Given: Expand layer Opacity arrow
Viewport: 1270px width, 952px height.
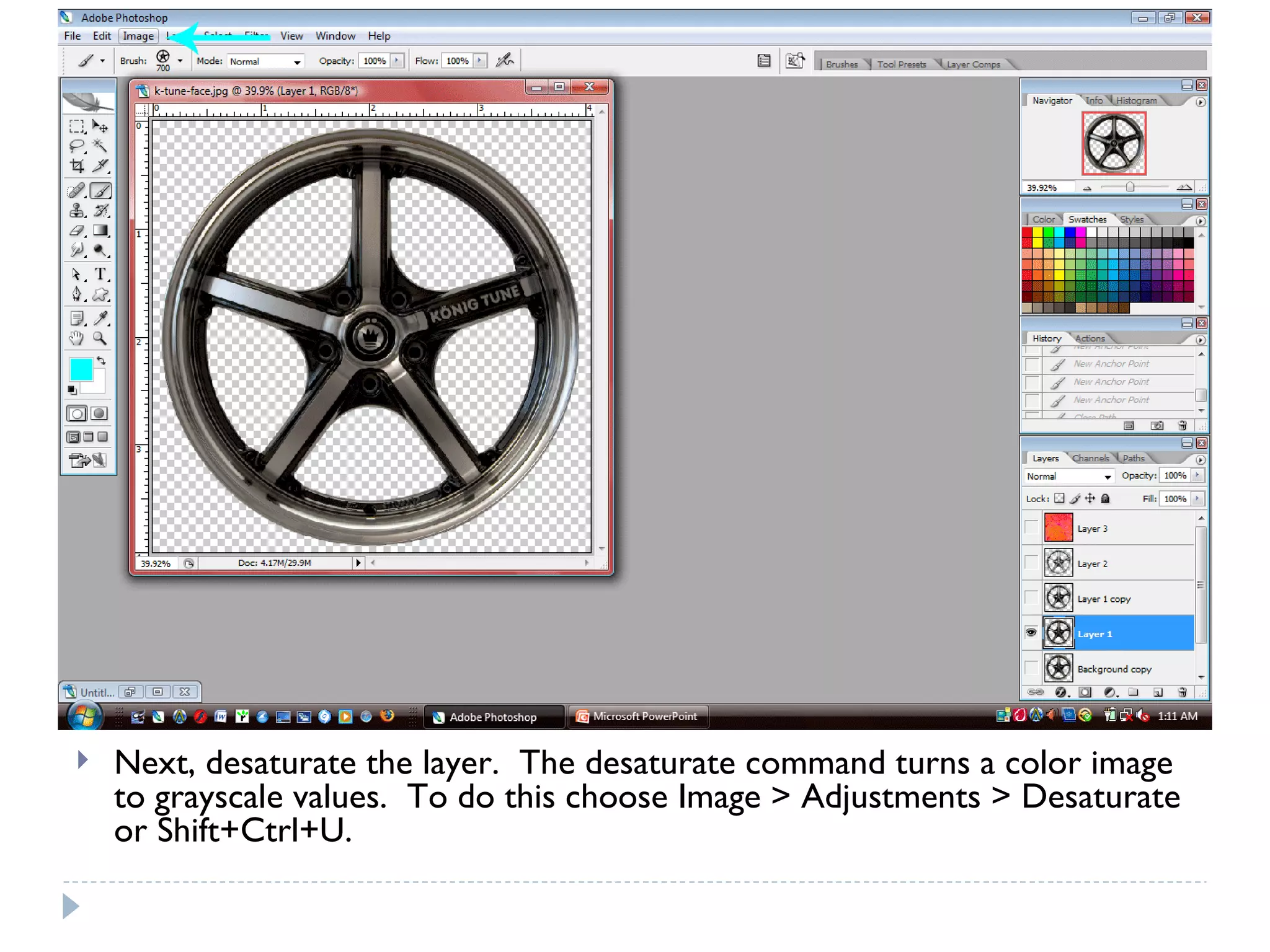Looking at the screenshot, I should click(1198, 475).
